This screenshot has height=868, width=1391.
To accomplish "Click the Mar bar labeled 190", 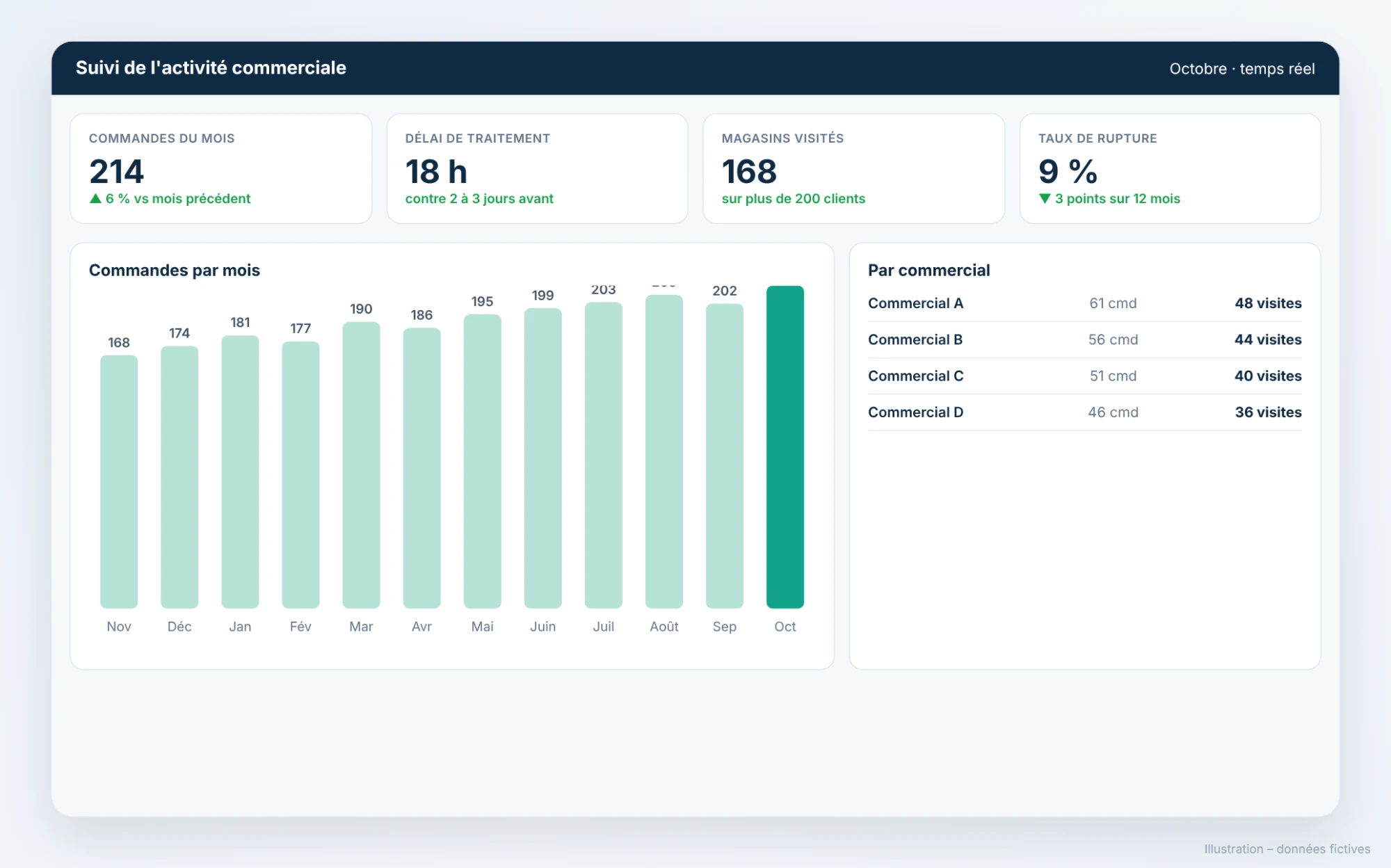I will click(x=361, y=465).
